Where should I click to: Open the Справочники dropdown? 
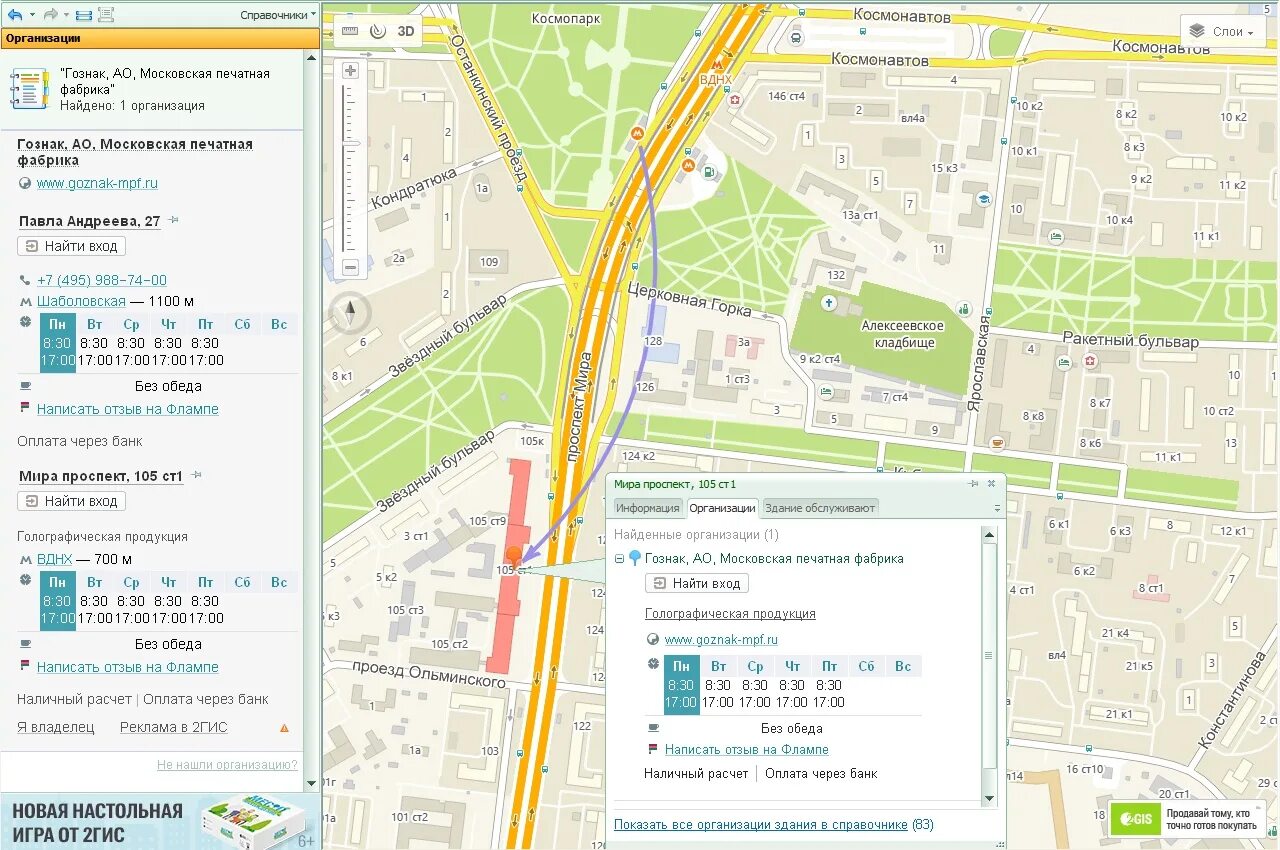[x=278, y=15]
